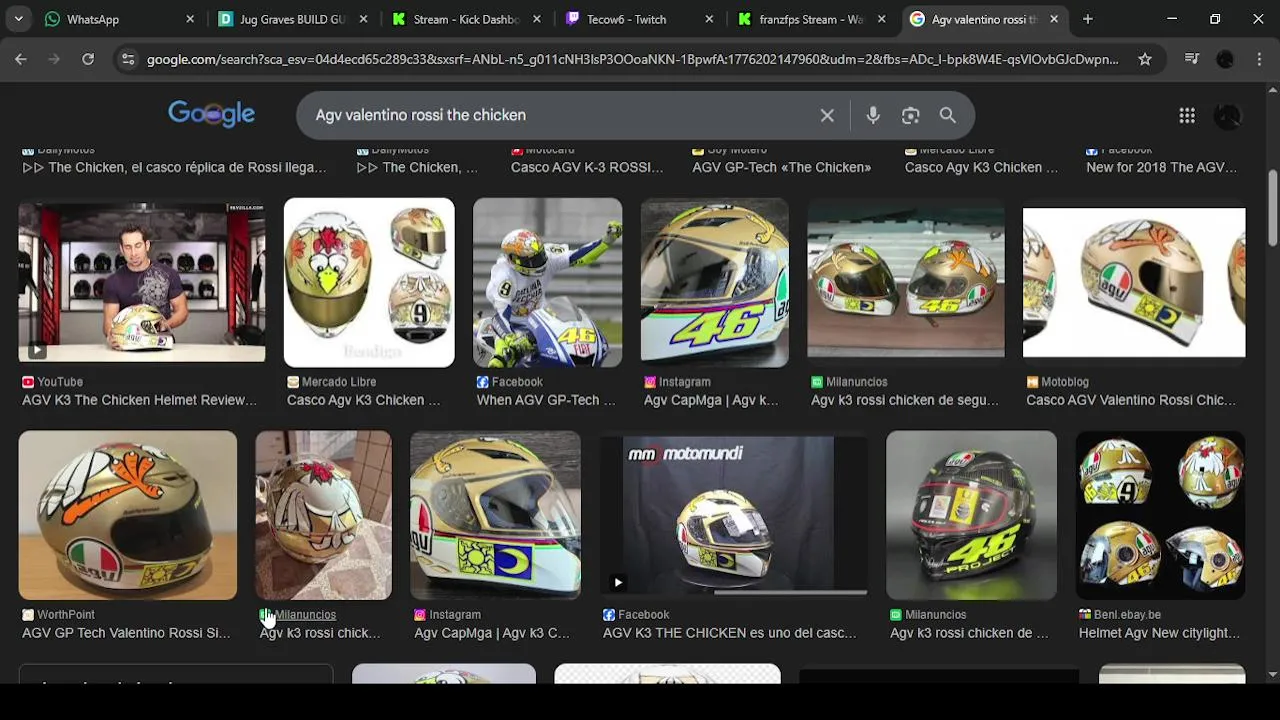Open 'AGV K3 The Chicken Helmet Review' link
The image size is (1280, 720).
click(139, 400)
